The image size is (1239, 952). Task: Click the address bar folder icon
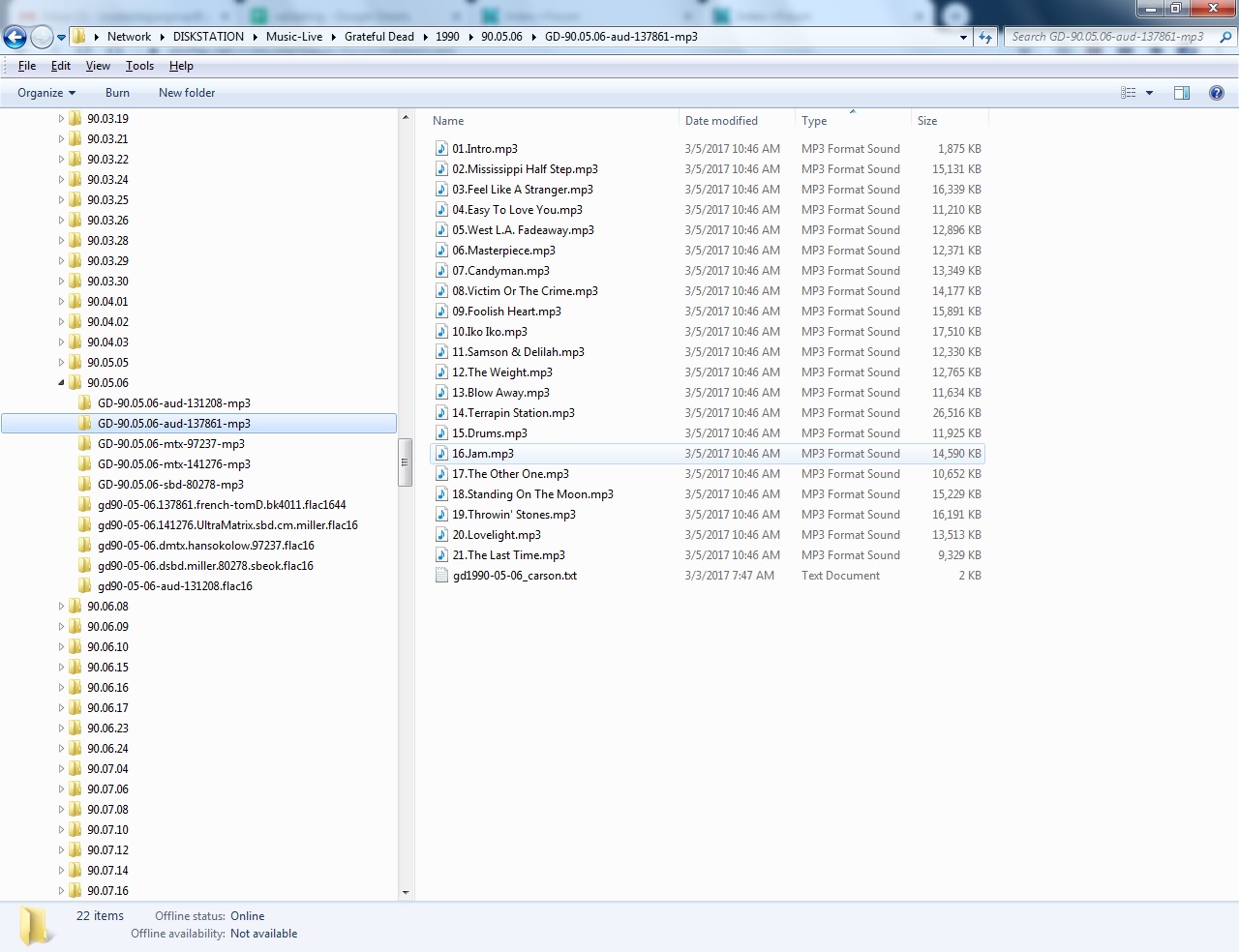[79, 37]
